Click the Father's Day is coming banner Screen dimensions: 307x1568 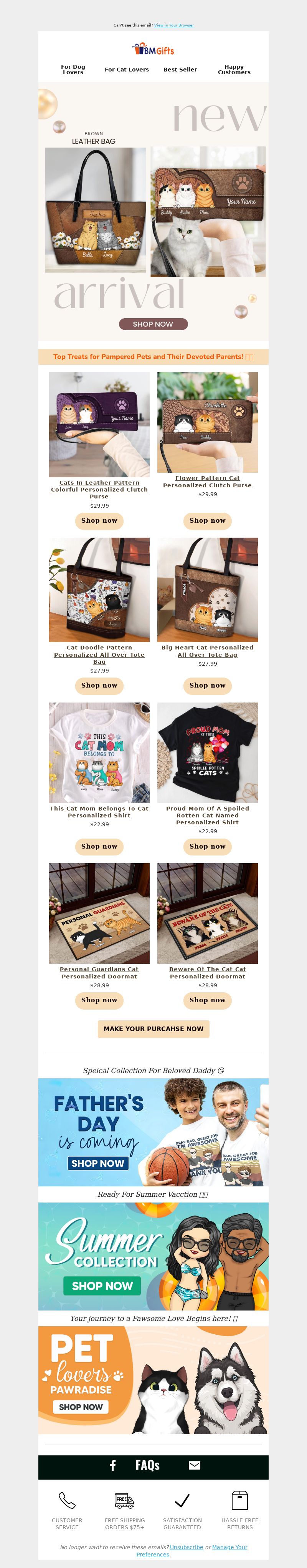tap(153, 1132)
